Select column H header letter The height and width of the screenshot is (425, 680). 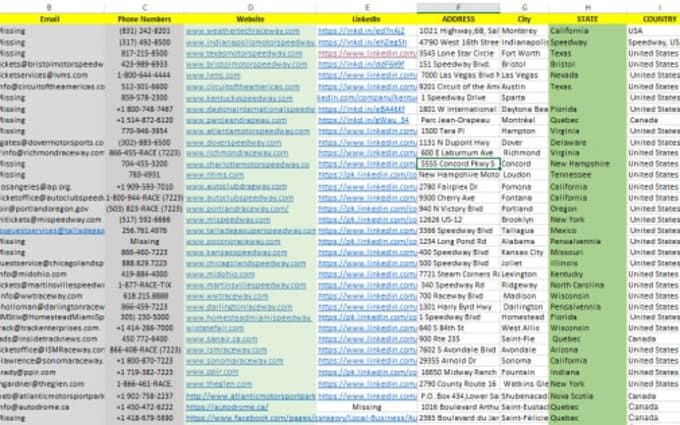tap(588, 7)
